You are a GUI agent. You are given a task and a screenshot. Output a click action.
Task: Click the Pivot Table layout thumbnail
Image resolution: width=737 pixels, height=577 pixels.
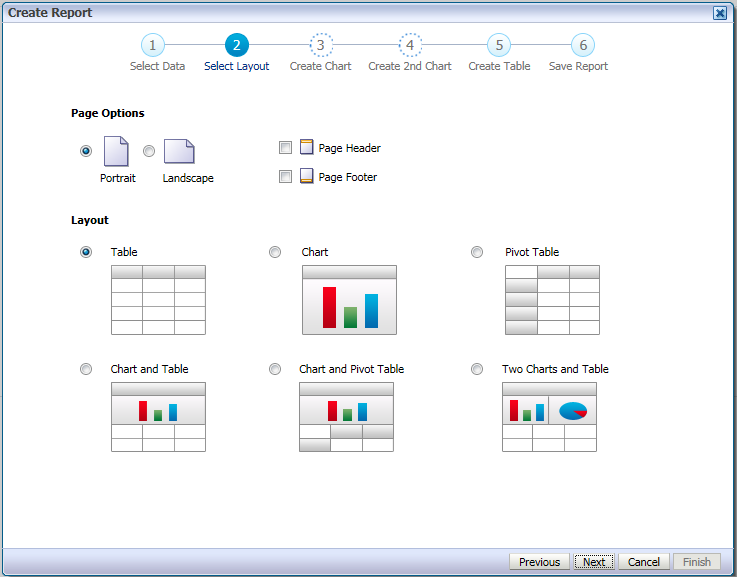(552, 300)
